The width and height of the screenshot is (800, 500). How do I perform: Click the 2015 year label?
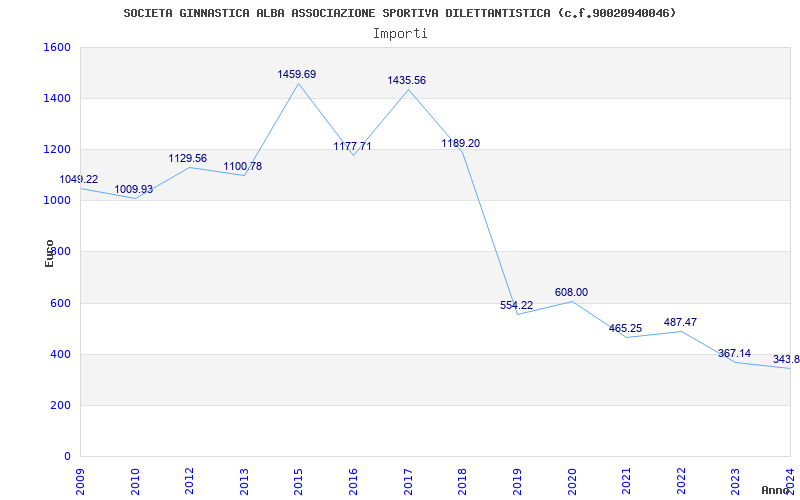point(299,482)
